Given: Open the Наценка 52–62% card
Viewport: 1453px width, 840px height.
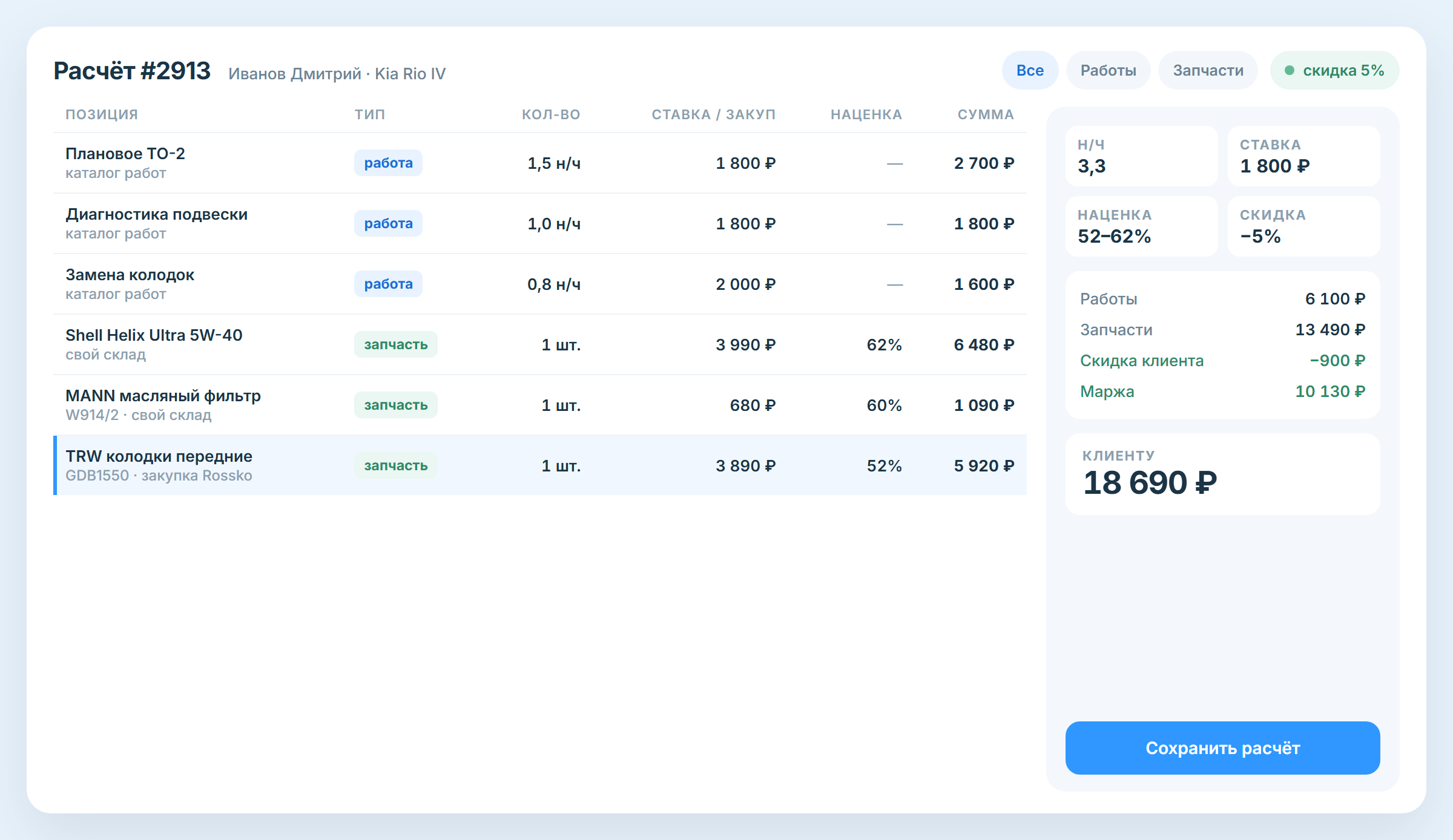Looking at the screenshot, I should coord(1141,226).
